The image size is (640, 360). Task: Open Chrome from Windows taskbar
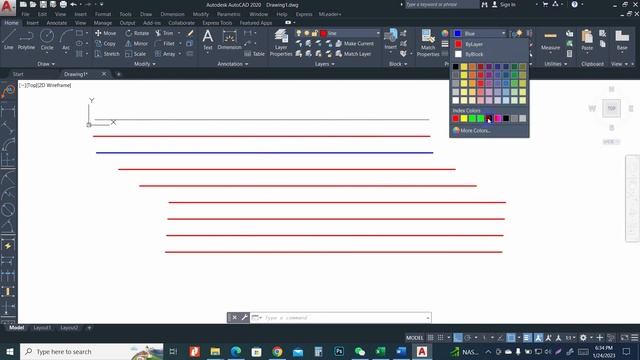277,351
